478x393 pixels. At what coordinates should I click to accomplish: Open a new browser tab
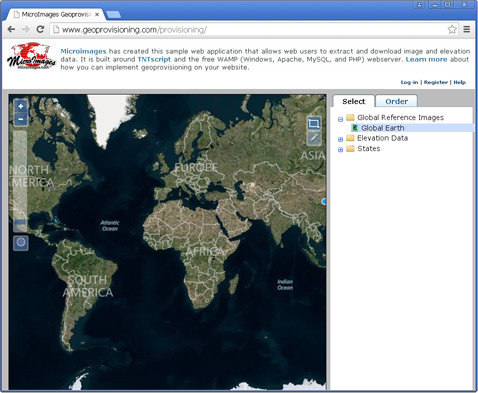click(113, 15)
